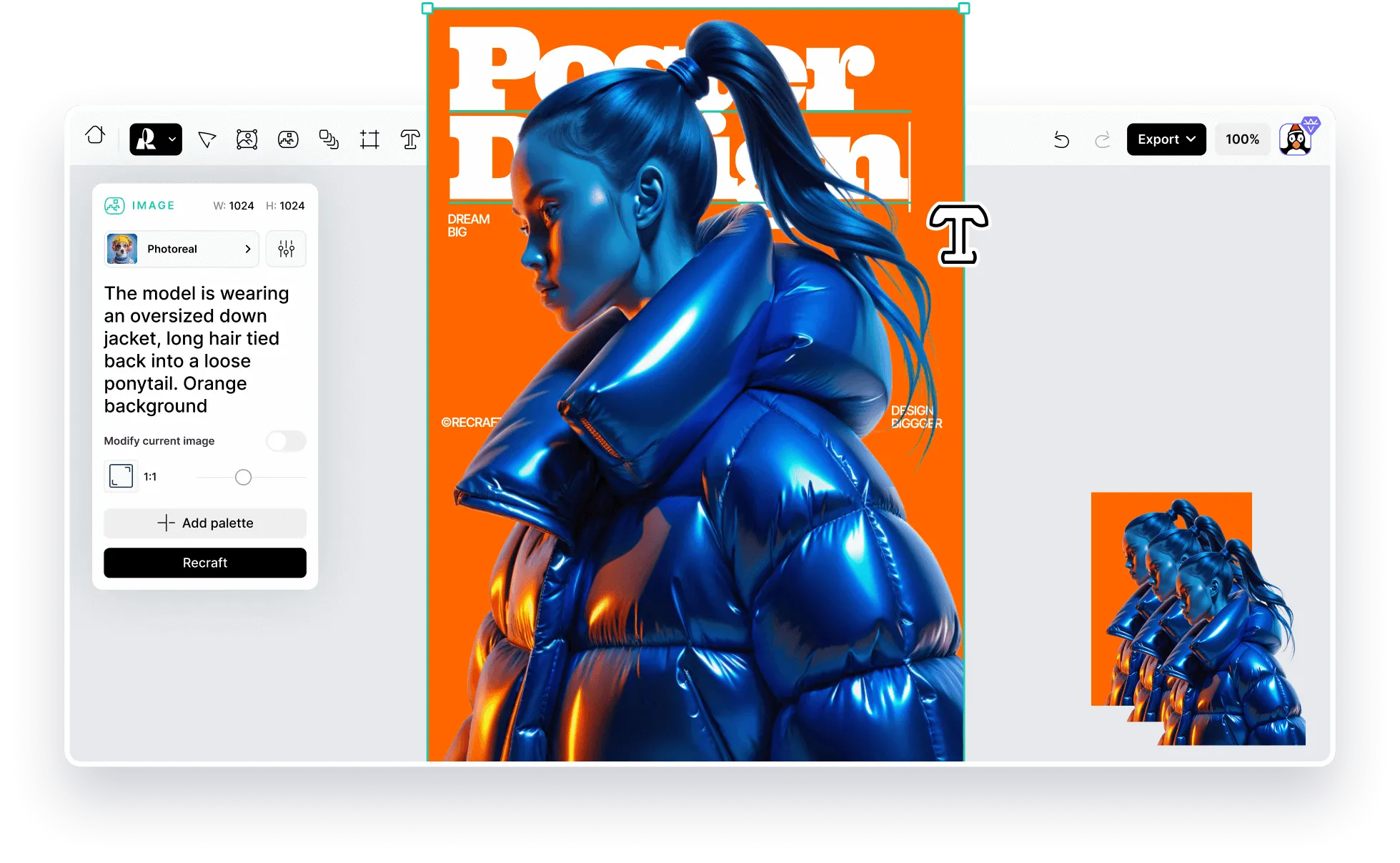1400x863 pixels.
Task: Go to the home screen icon
Action: tap(95, 135)
